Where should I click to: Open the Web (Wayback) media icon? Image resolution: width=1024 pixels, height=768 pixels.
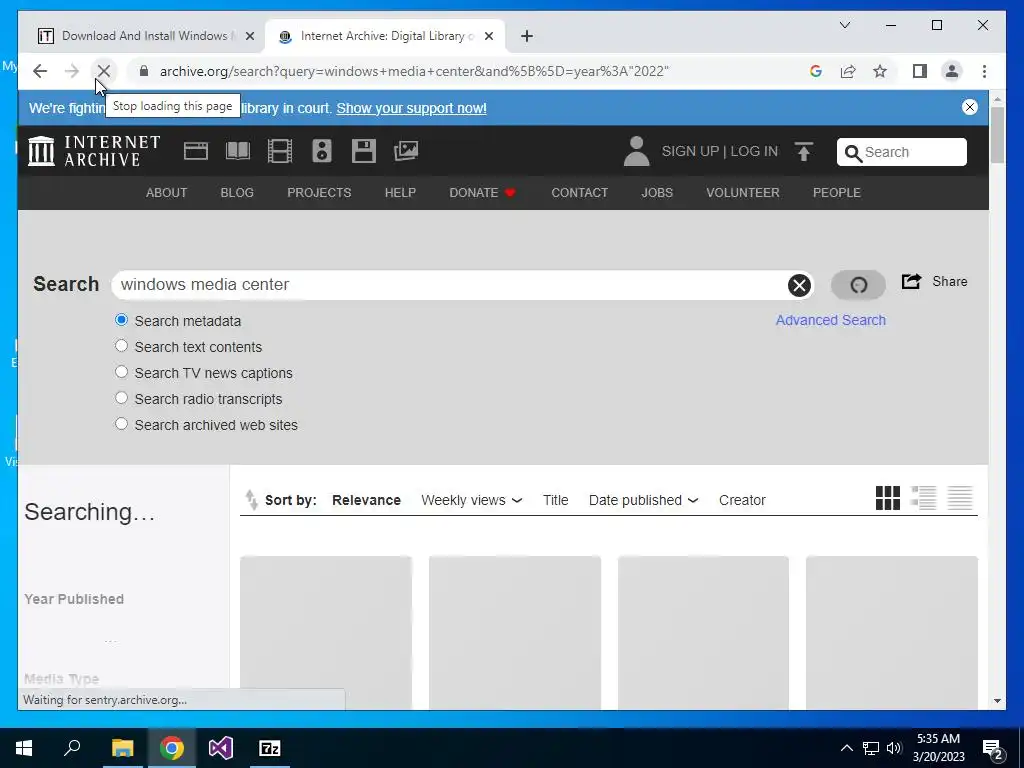[195, 151]
